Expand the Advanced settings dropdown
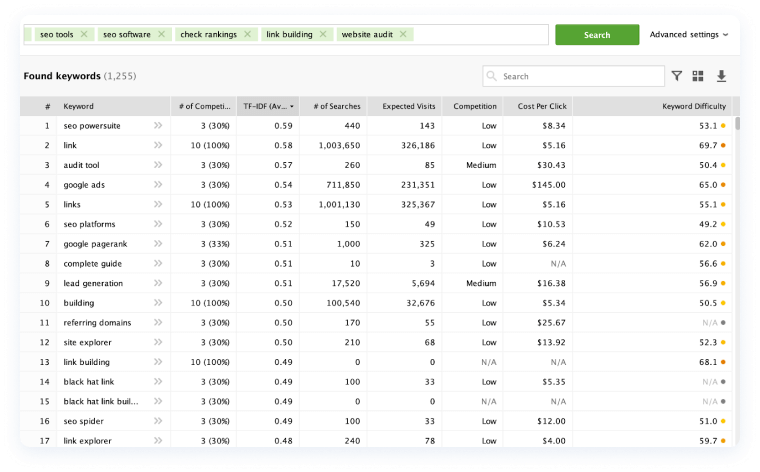The width and height of the screenshot is (760, 472). [x=688, y=34]
